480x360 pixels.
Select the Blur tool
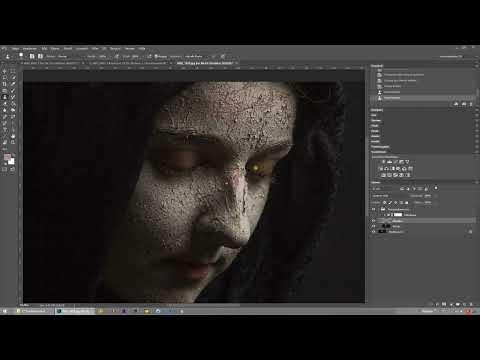click(x=4, y=110)
